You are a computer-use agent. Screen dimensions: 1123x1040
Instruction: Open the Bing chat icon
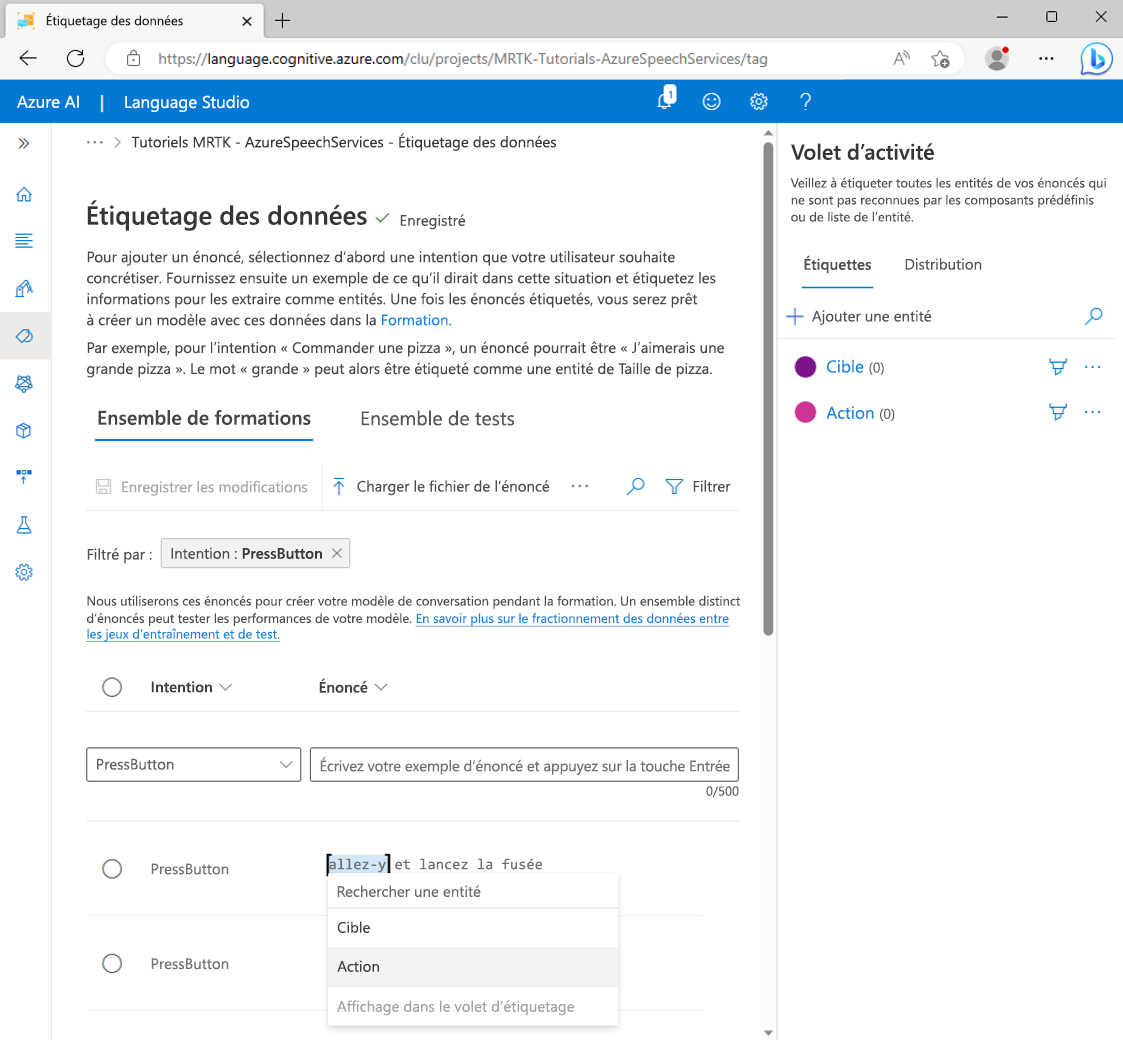pyautogui.click(x=1096, y=58)
